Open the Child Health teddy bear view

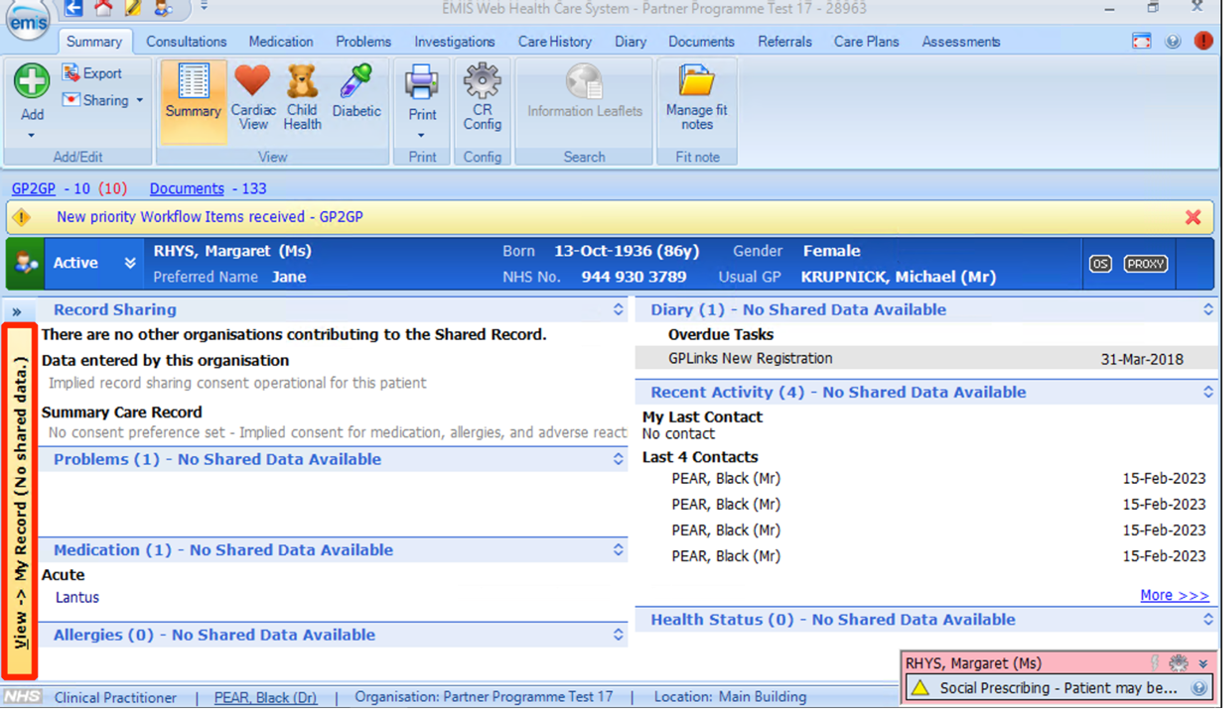click(302, 82)
